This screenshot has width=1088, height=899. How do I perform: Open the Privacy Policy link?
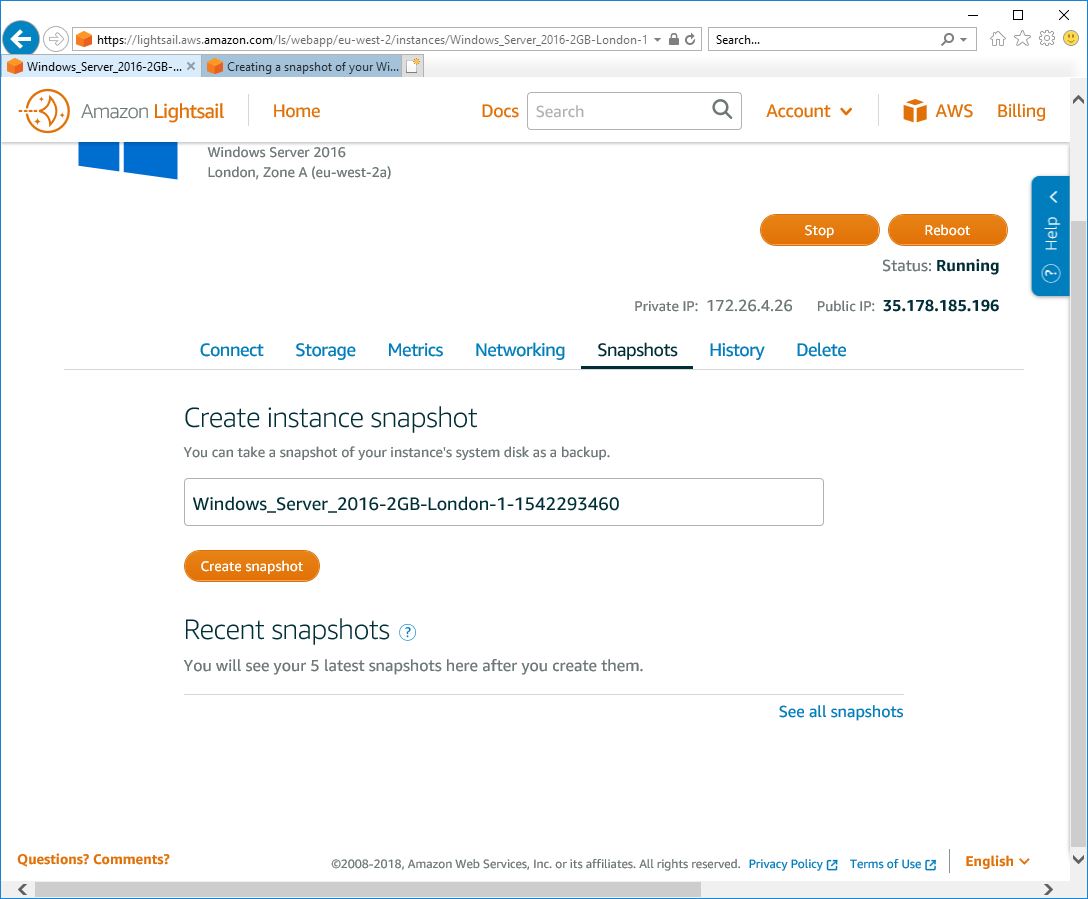792,864
